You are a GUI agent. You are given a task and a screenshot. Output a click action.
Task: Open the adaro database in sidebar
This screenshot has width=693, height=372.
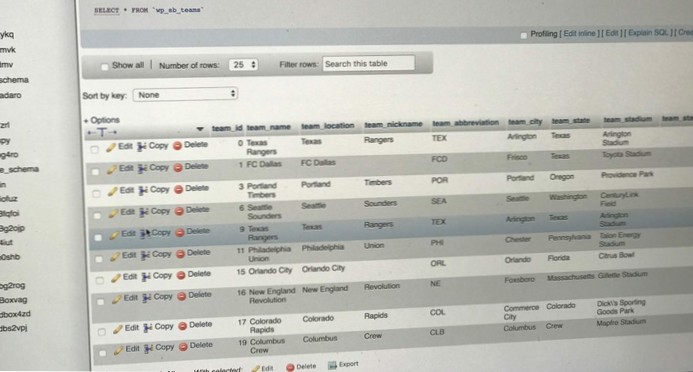pos(11,95)
